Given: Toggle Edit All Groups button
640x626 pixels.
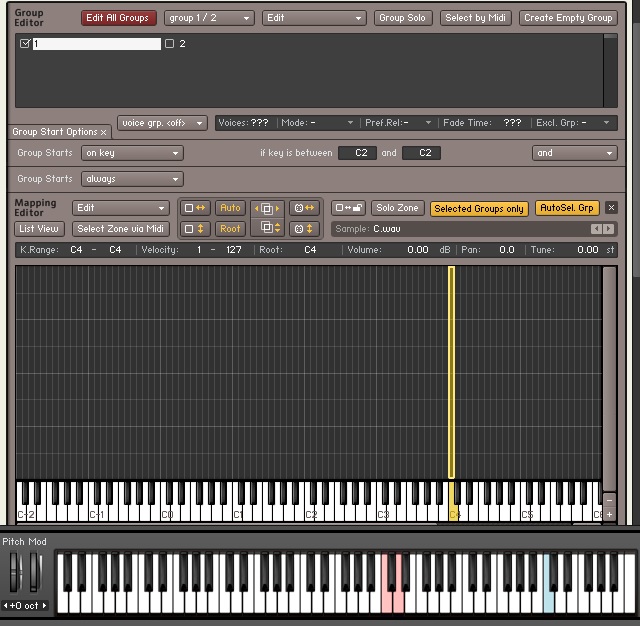Looking at the screenshot, I should point(118,18).
